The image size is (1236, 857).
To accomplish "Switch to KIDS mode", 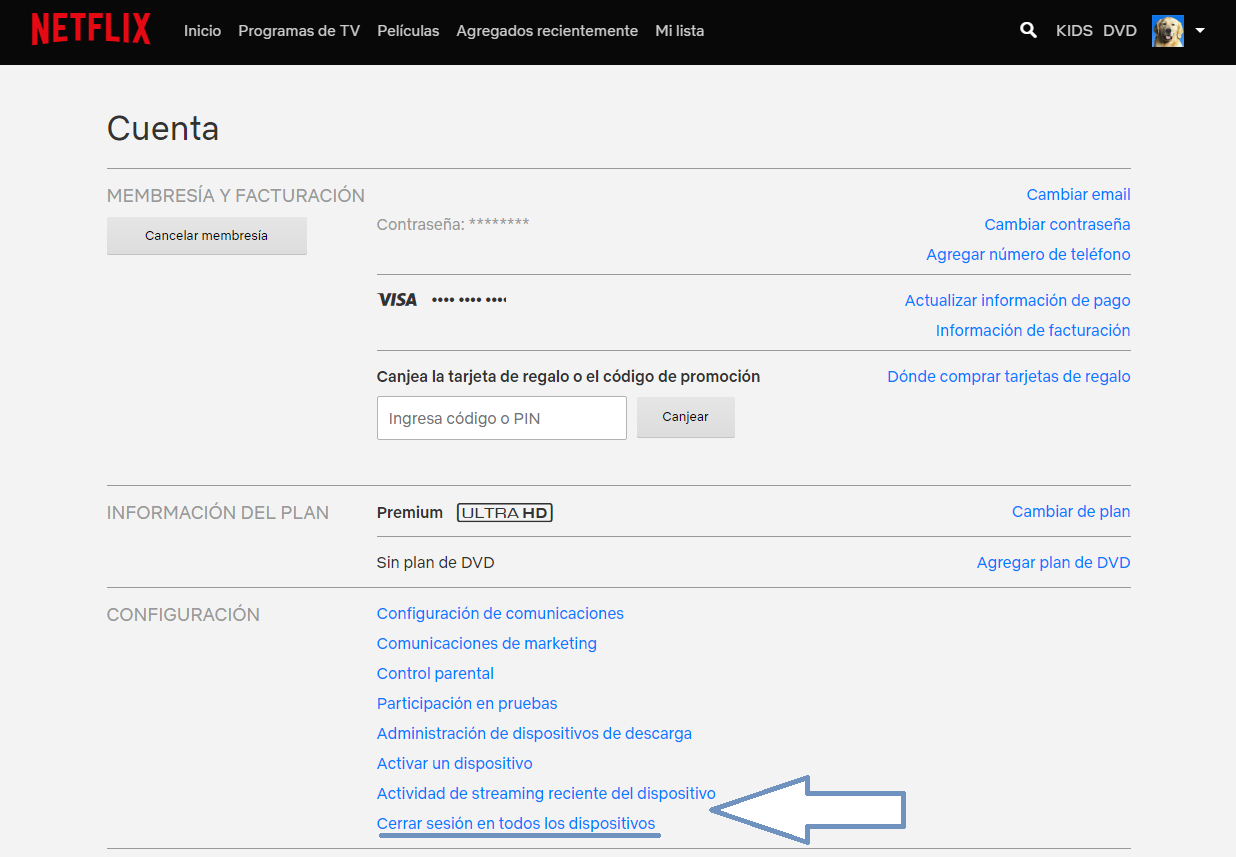I will point(1074,31).
